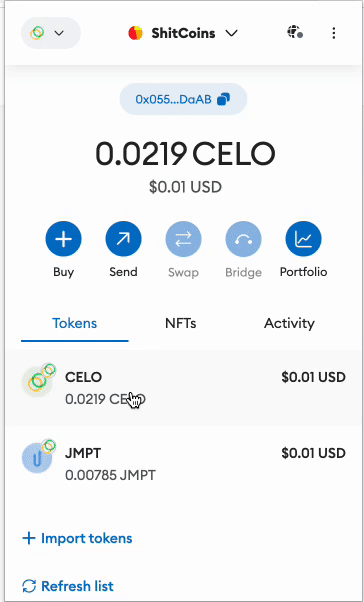The height and width of the screenshot is (602, 364).
Task: Open the three-dot options menu
Action: coord(334,33)
